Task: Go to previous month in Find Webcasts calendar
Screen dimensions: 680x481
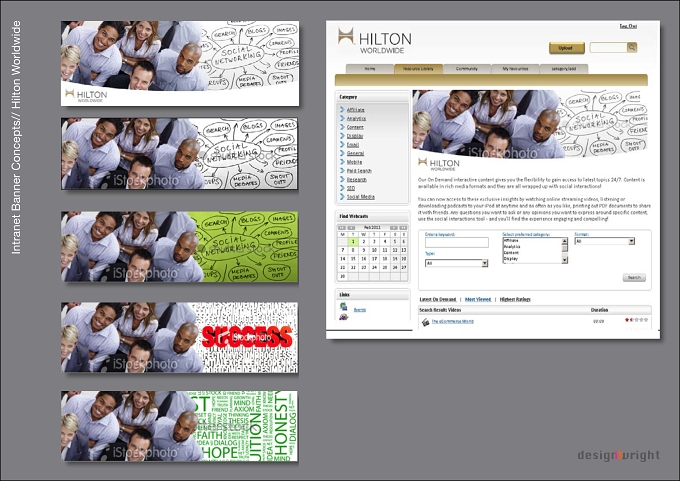Action: tap(351, 228)
